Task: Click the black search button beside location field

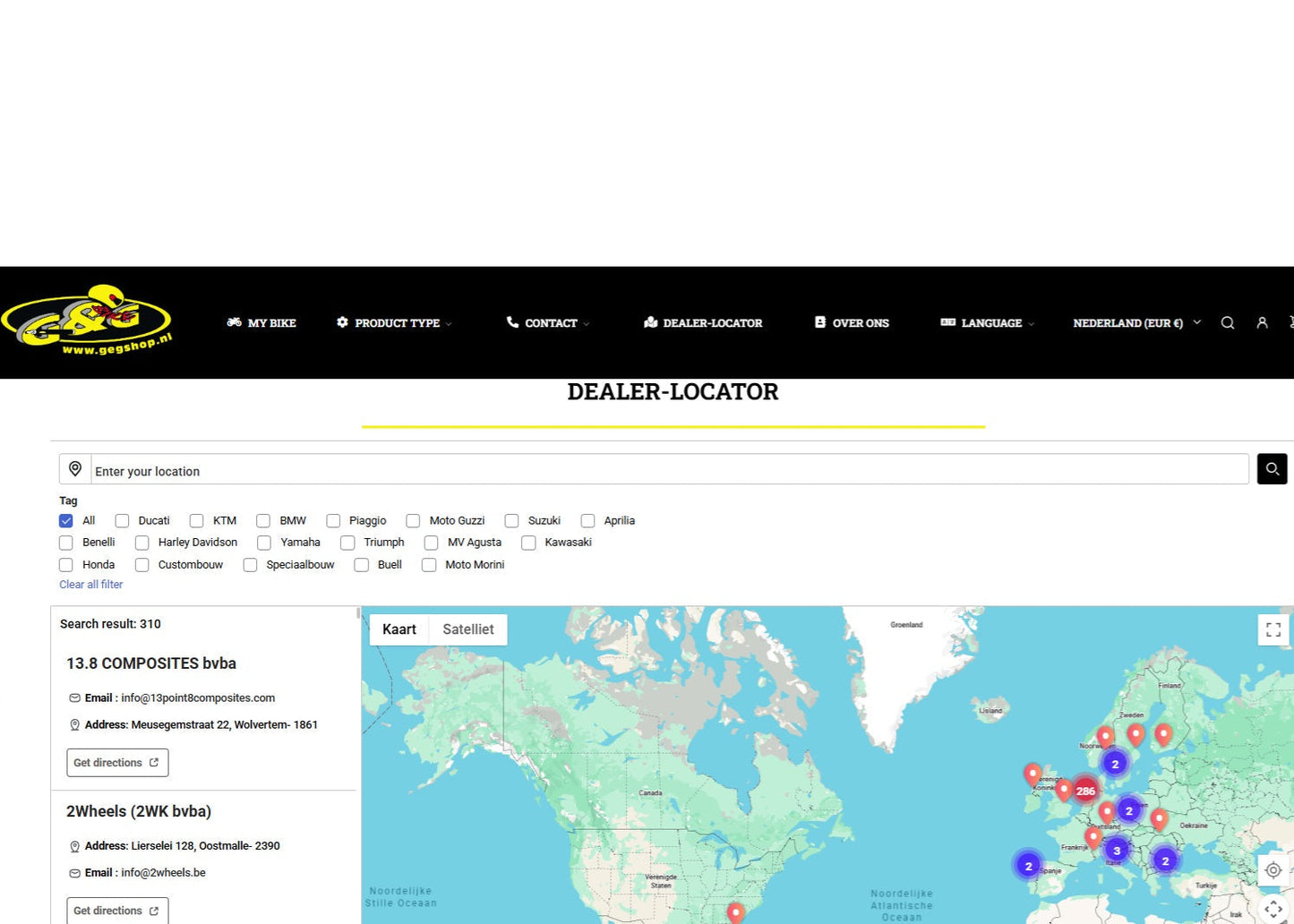Action: click(1272, 469)
